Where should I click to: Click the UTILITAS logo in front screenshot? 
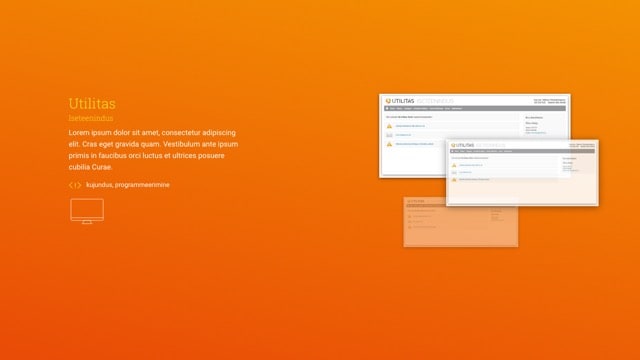[x=462, y=145]
